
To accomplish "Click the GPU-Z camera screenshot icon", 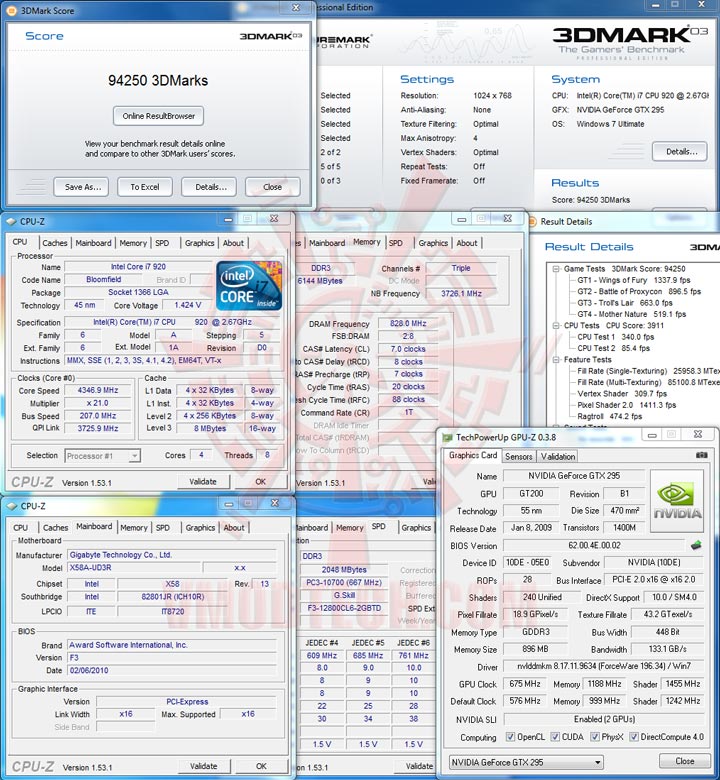I will coord(702,455).
